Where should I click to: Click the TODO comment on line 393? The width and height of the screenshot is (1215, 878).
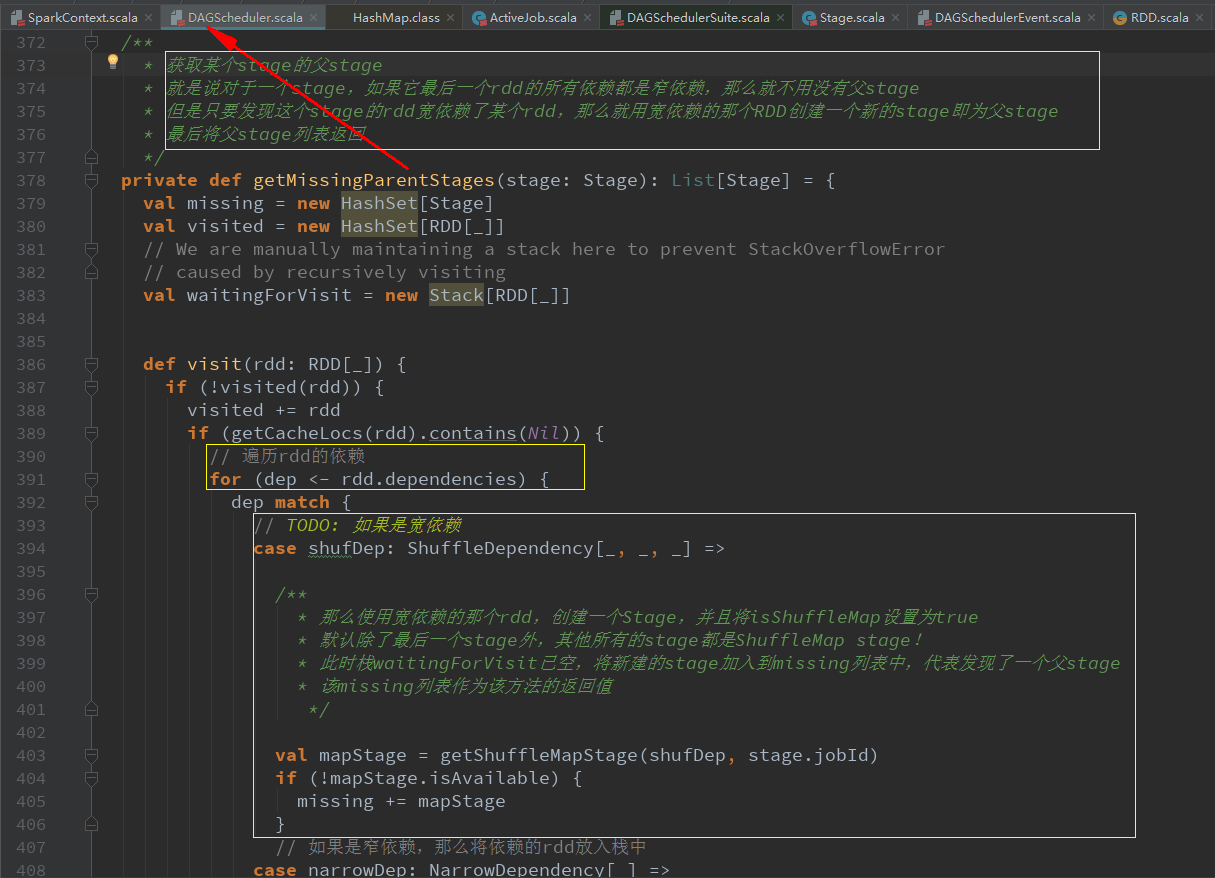(x=357, y=525)
